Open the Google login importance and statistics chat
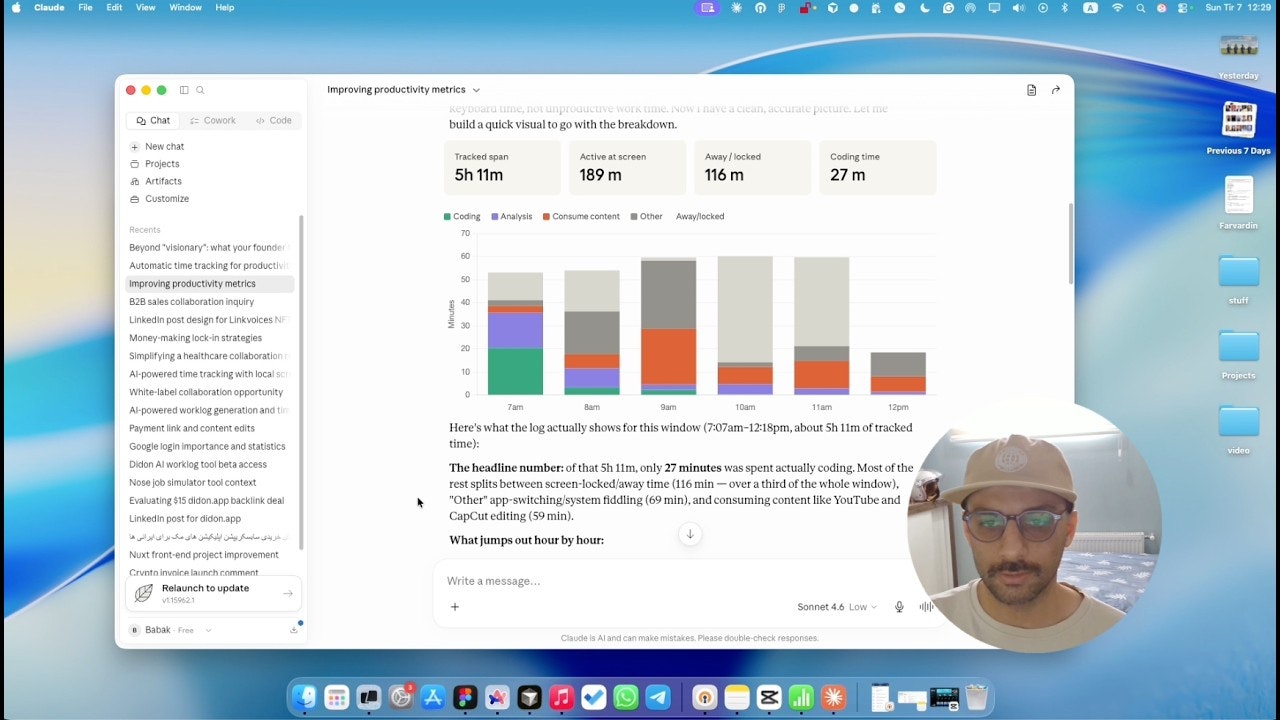 [210, 446]
